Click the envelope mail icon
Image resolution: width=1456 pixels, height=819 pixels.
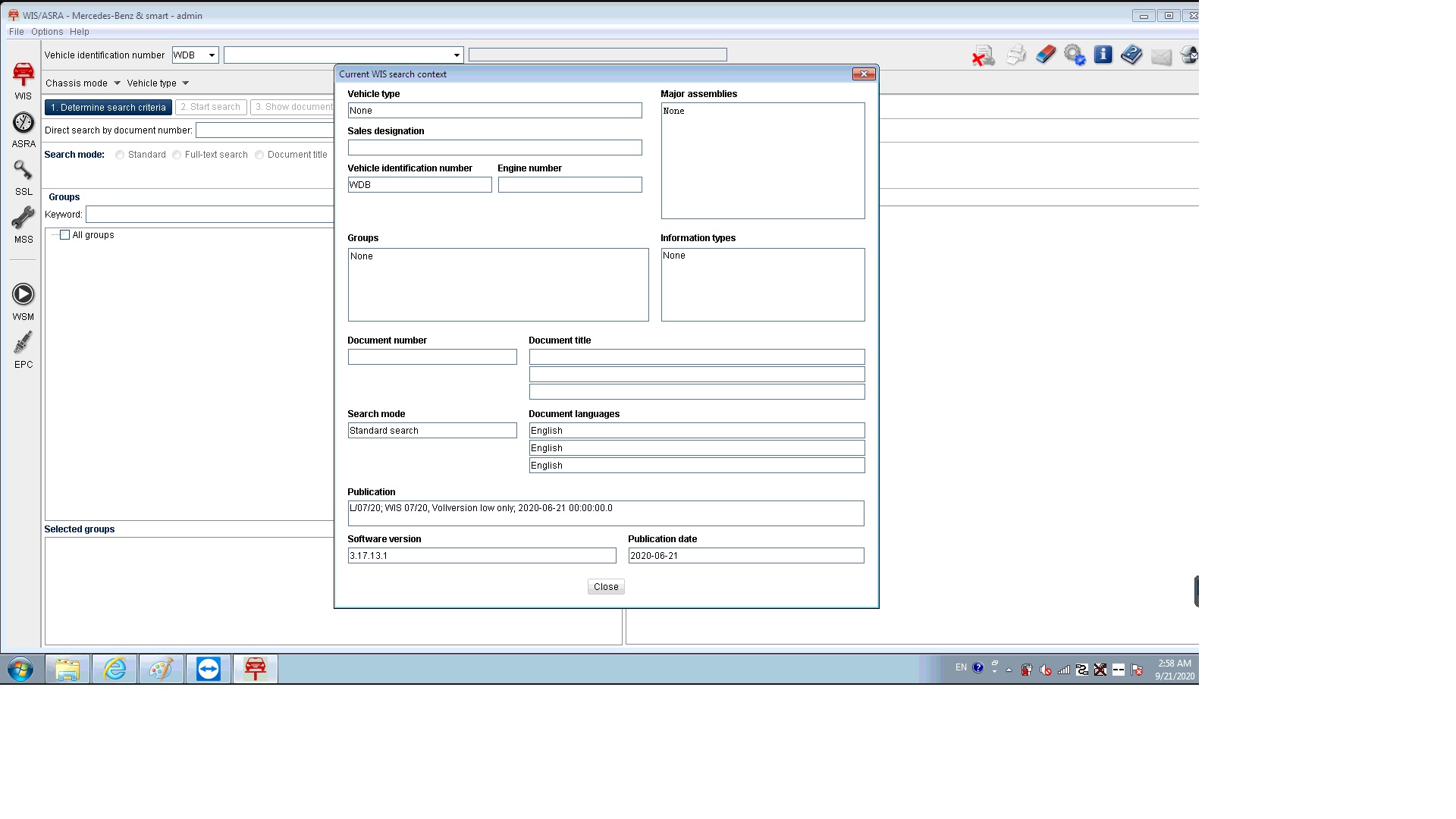pyautogui.click(x=1161, y=56)
